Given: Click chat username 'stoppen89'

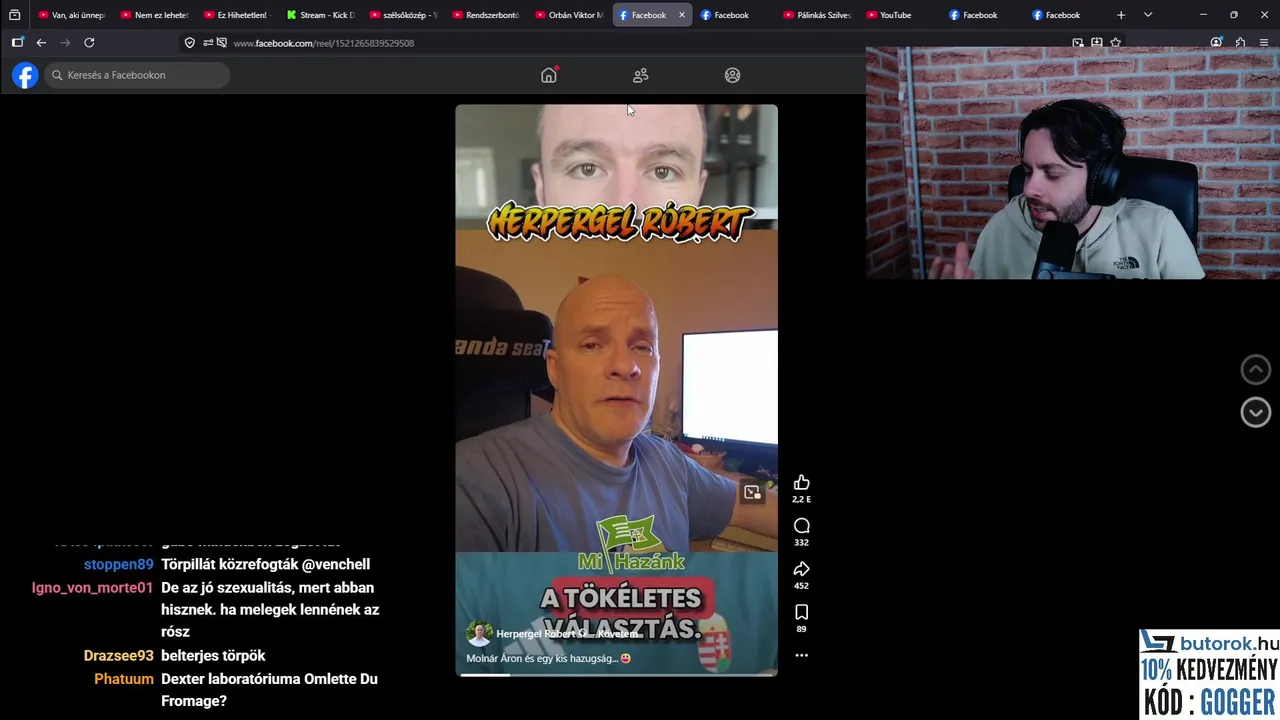Looking at the screenshot, I should click(x=119, y=564).
